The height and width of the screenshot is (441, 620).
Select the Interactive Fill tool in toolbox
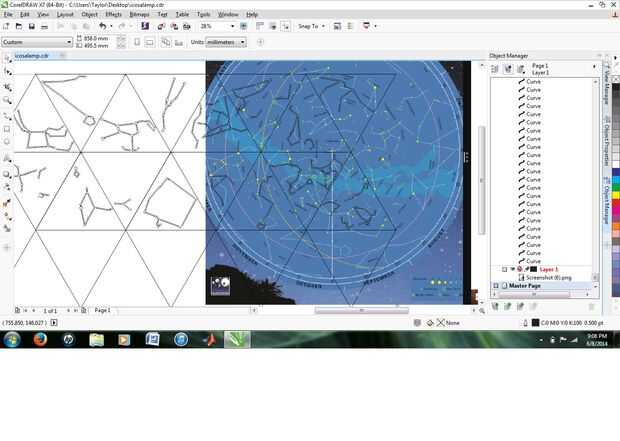7,216
